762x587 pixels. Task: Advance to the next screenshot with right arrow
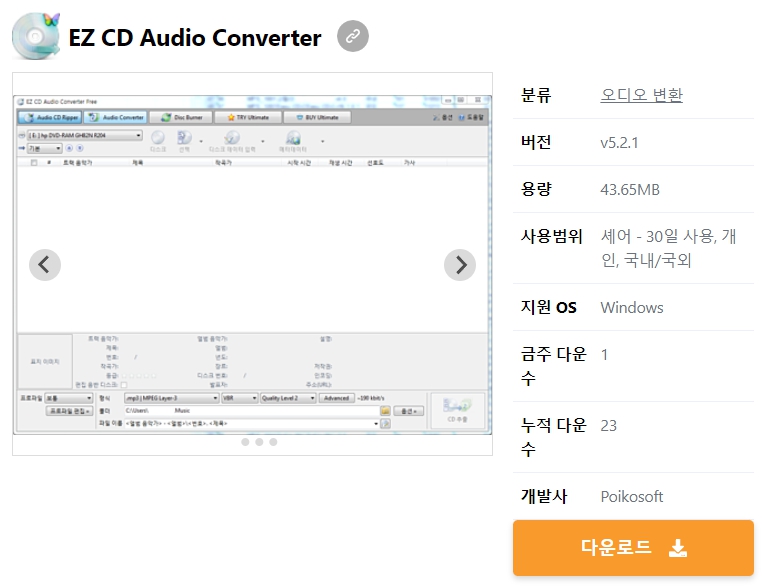tap(460, 265)
